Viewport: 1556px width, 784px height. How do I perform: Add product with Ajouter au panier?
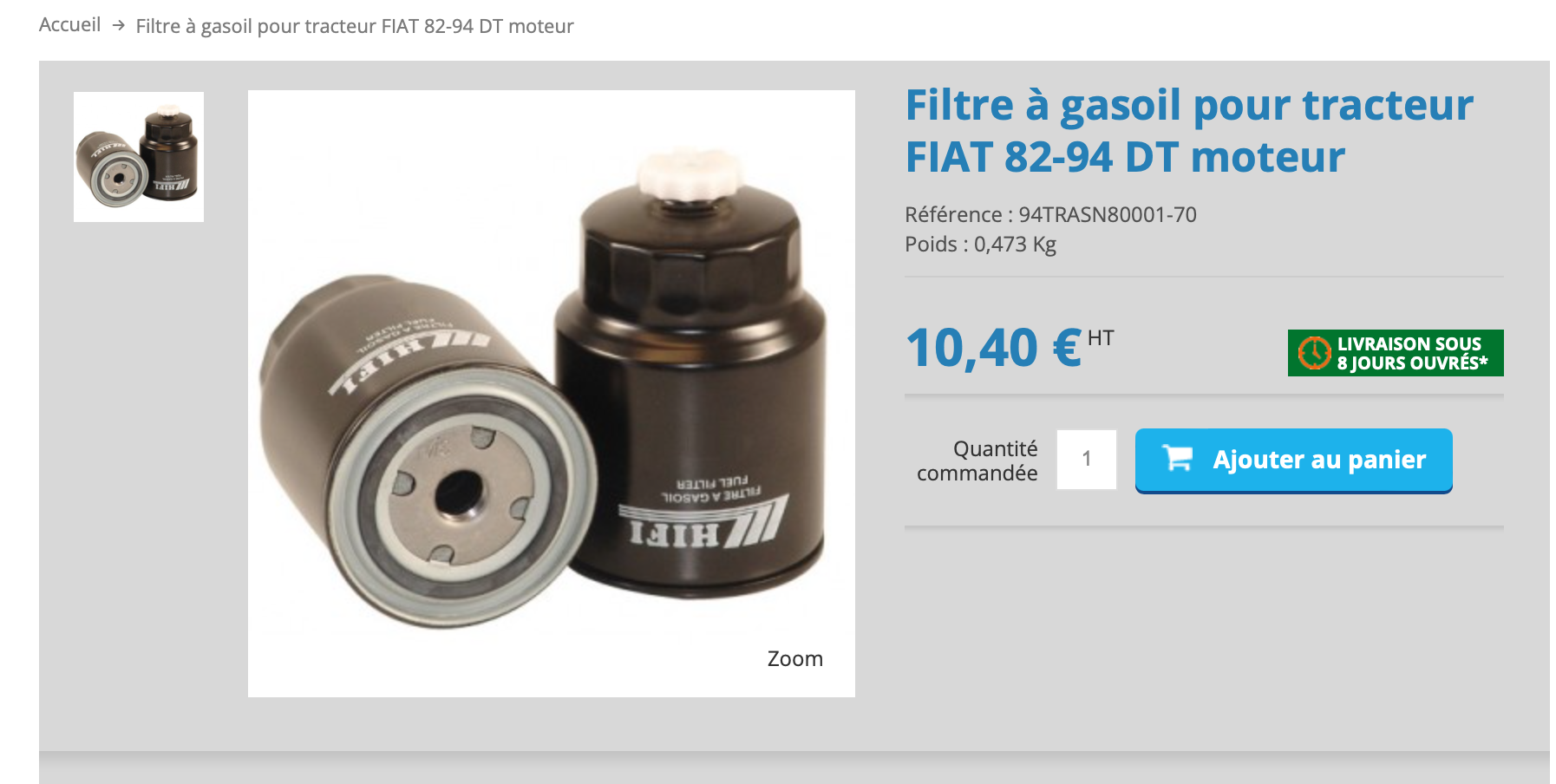coord(1293,461)
